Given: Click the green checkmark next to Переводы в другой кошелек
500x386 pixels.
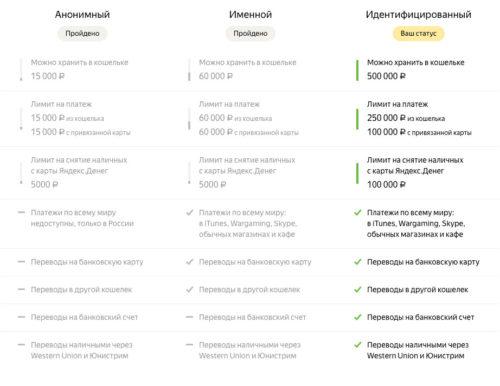Looking at the screenshot, I should point(357,290).
